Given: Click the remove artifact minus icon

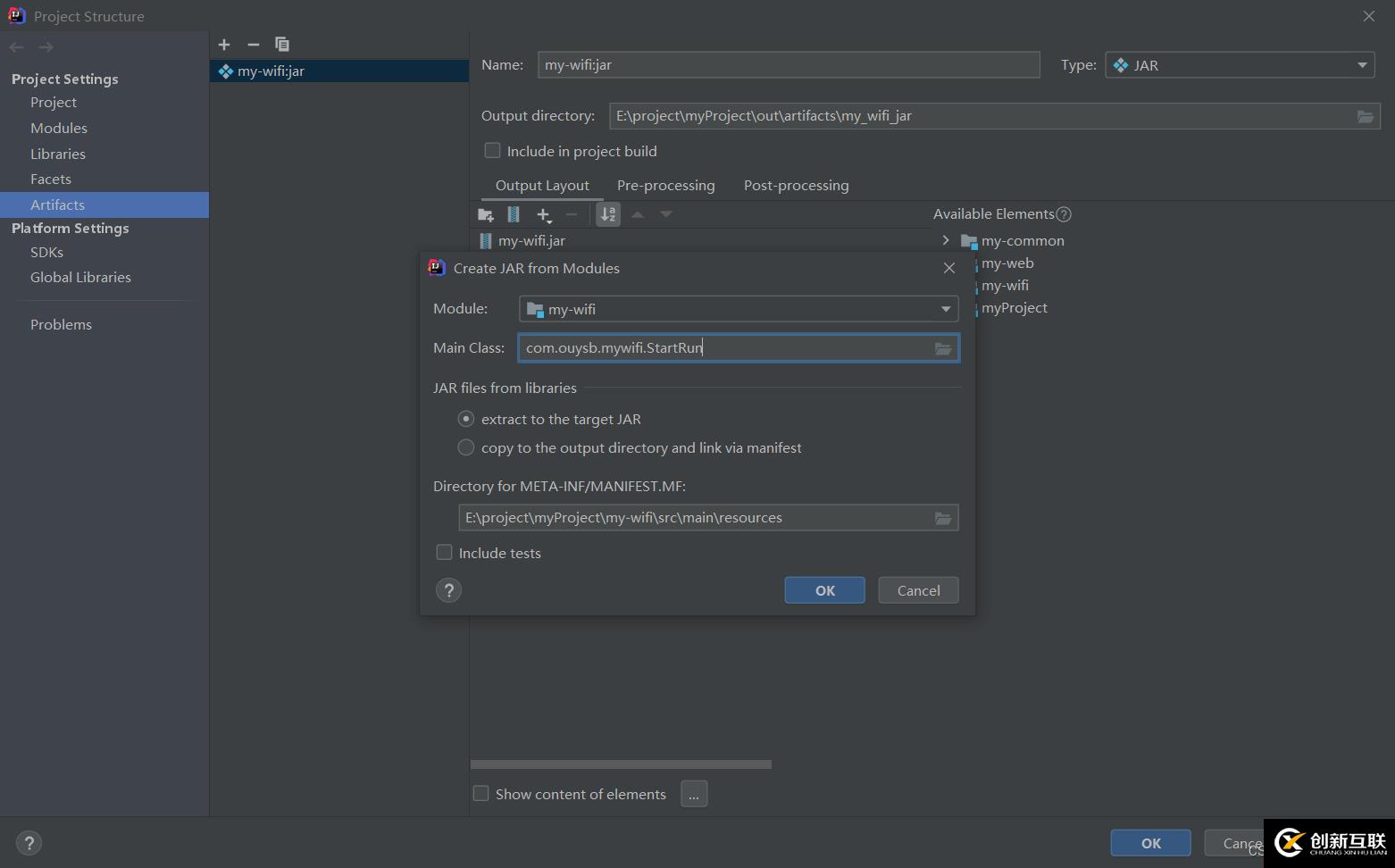Looking at the screenshot, I should pyautogui.click(x=254, y=45).
